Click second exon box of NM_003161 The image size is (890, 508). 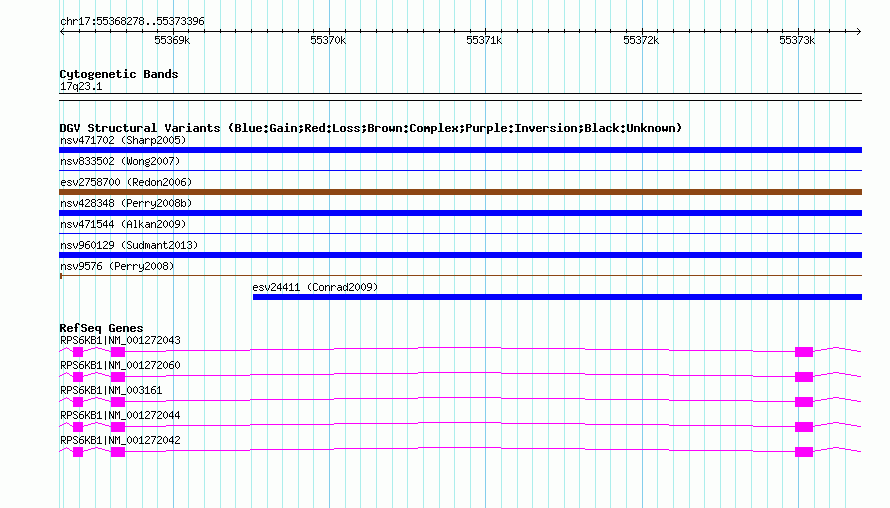(x=117, y=402)
